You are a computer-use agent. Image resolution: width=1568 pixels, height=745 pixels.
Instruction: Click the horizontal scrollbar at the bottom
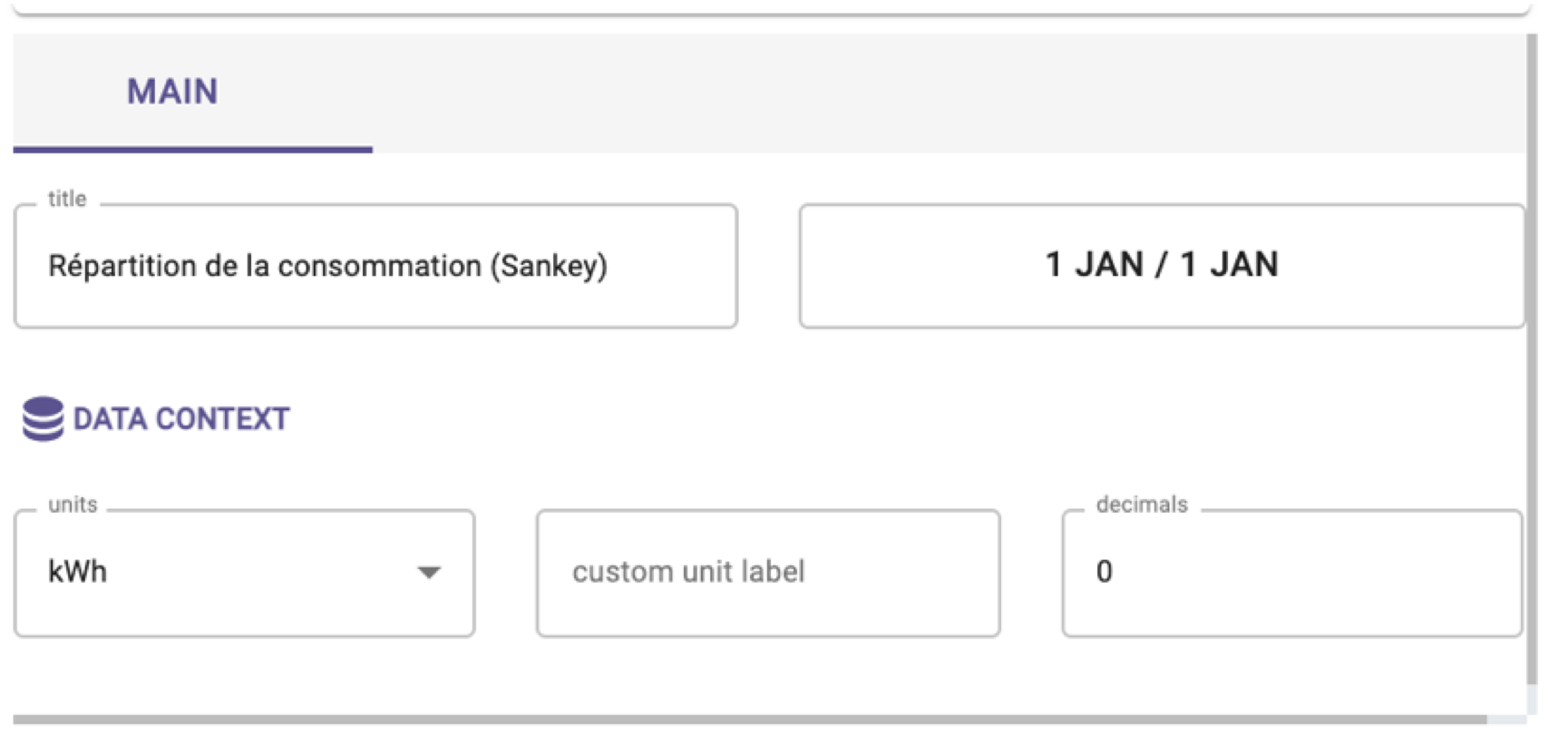tap(749, 720)
